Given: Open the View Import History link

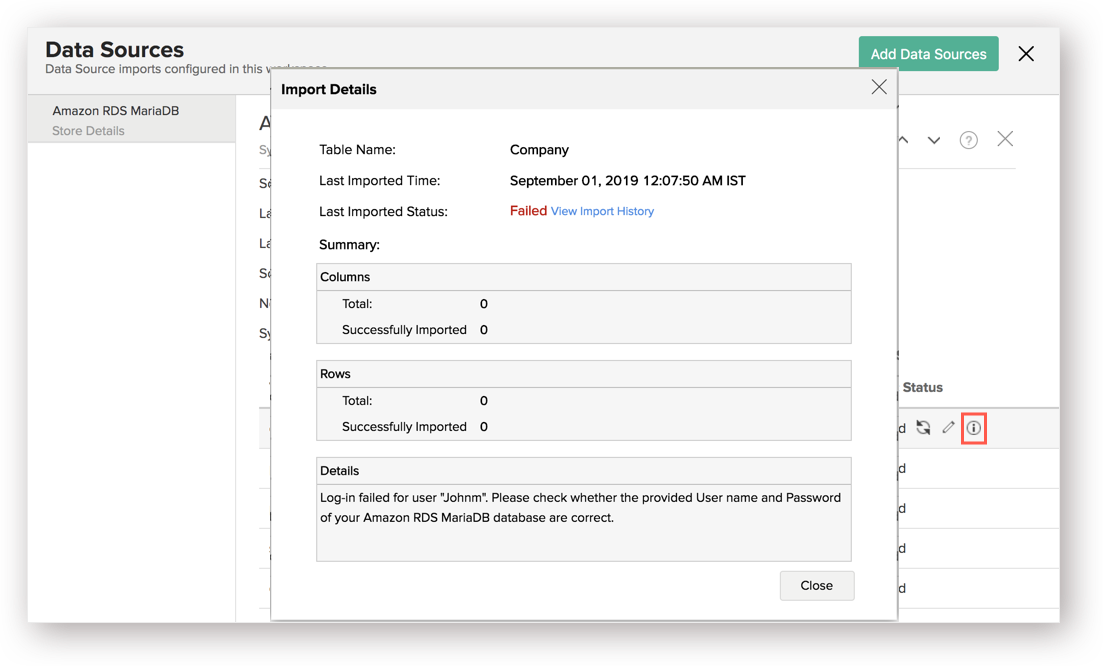Looking at the screenshot, I should click(602, 211).
